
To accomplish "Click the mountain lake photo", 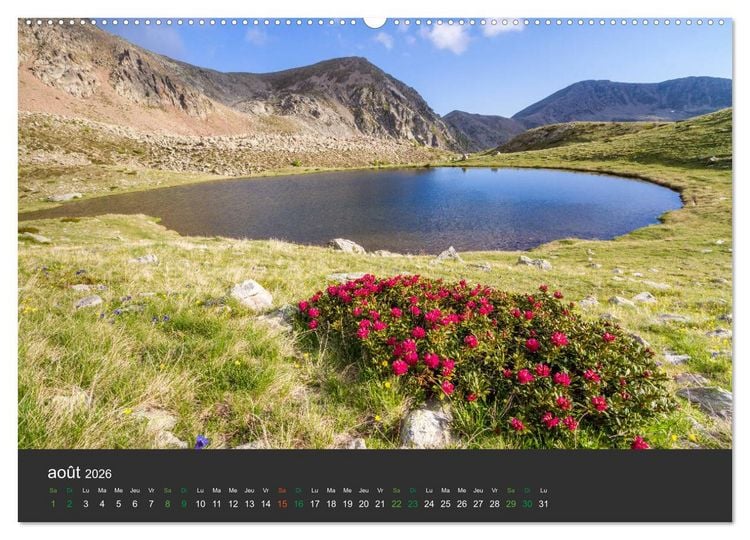I will point(375,234).
